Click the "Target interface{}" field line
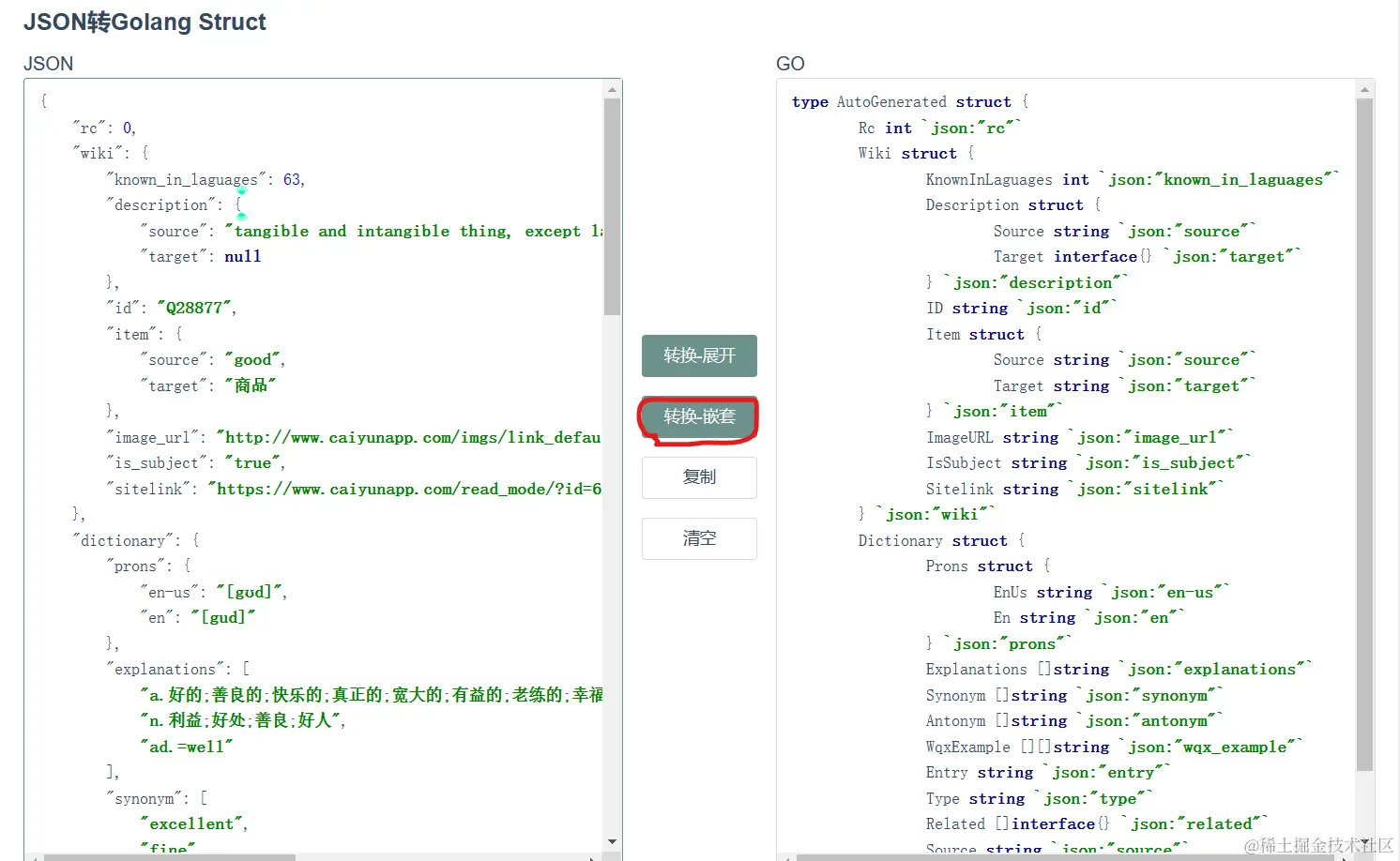 [1148, 256]
